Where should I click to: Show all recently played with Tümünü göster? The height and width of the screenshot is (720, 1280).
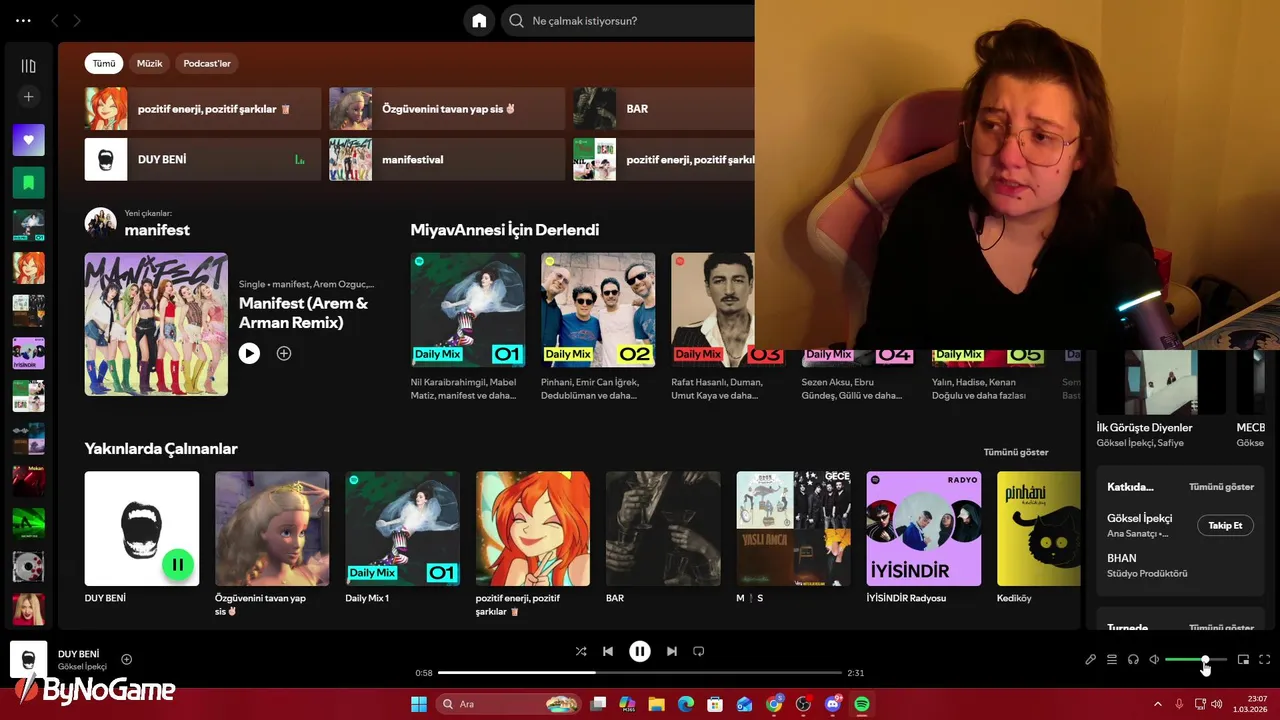point(1016,452)
